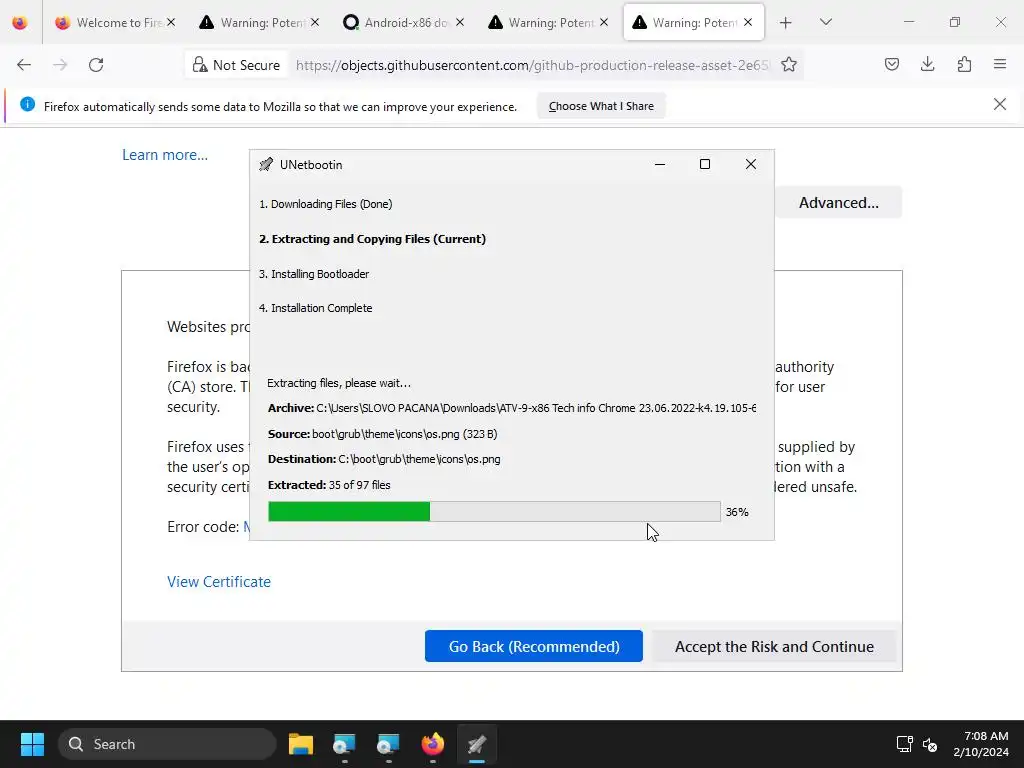Viewport: 1024px width, 768px height.
Task: Click the Installing Bootloader step text
Action: (x=314, y=274)
